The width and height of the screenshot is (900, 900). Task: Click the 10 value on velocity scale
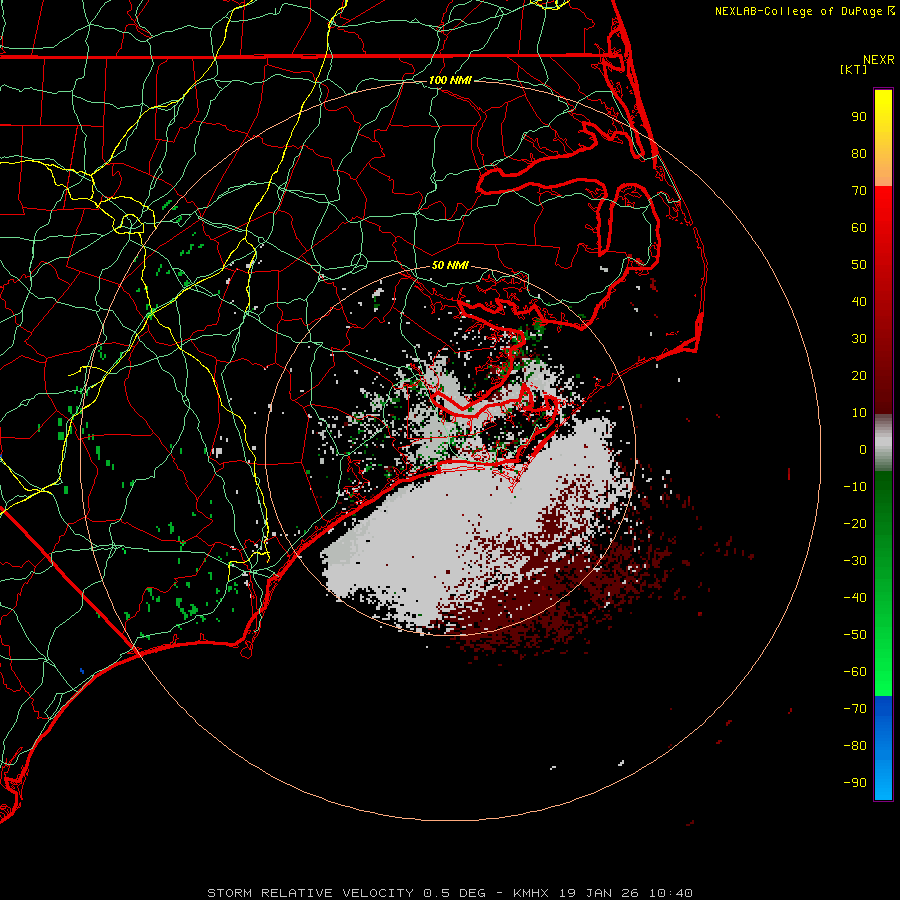click(x=859, y=413)
